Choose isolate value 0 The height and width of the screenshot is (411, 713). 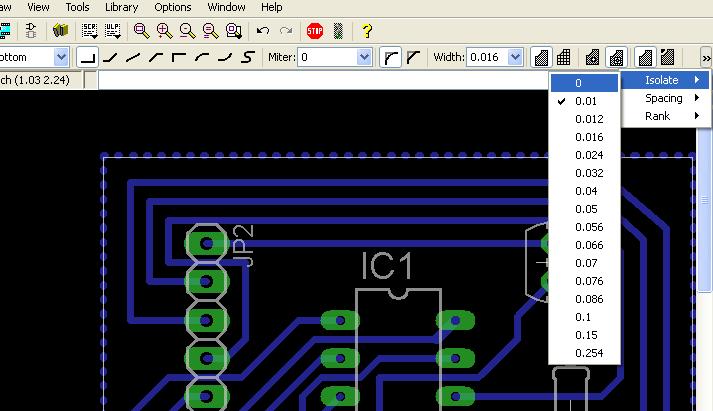(584, 83)
